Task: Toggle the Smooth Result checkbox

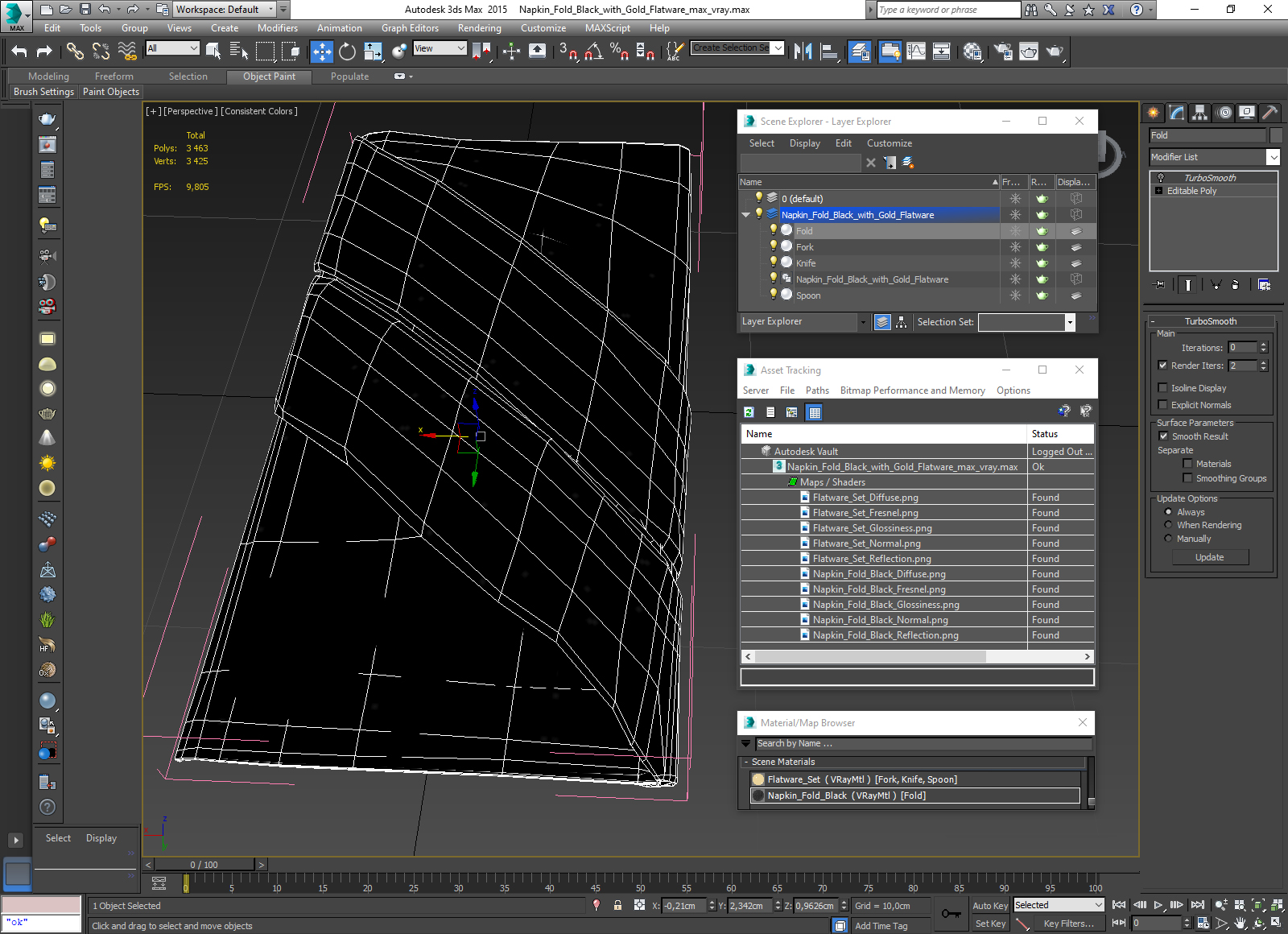Action: [x=1162, y=436]
